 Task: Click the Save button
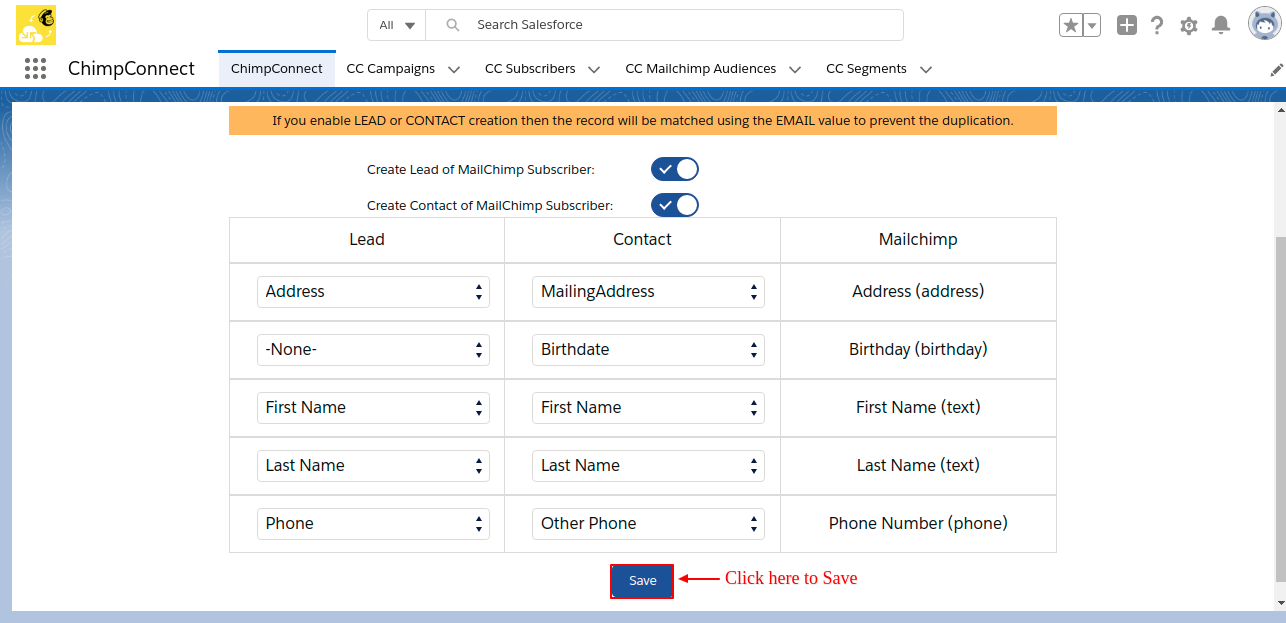(642, 581)
